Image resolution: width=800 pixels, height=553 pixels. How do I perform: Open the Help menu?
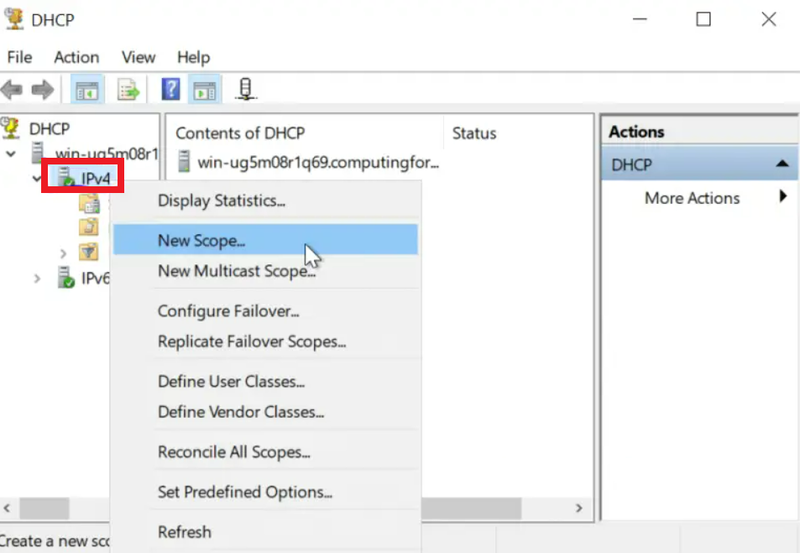193,57
